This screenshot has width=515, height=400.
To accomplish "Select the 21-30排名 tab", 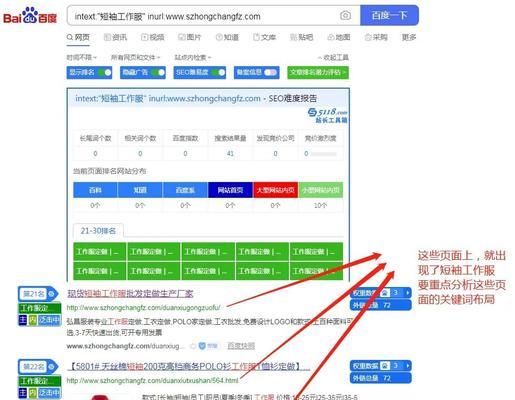I will [x=98, y=231].
